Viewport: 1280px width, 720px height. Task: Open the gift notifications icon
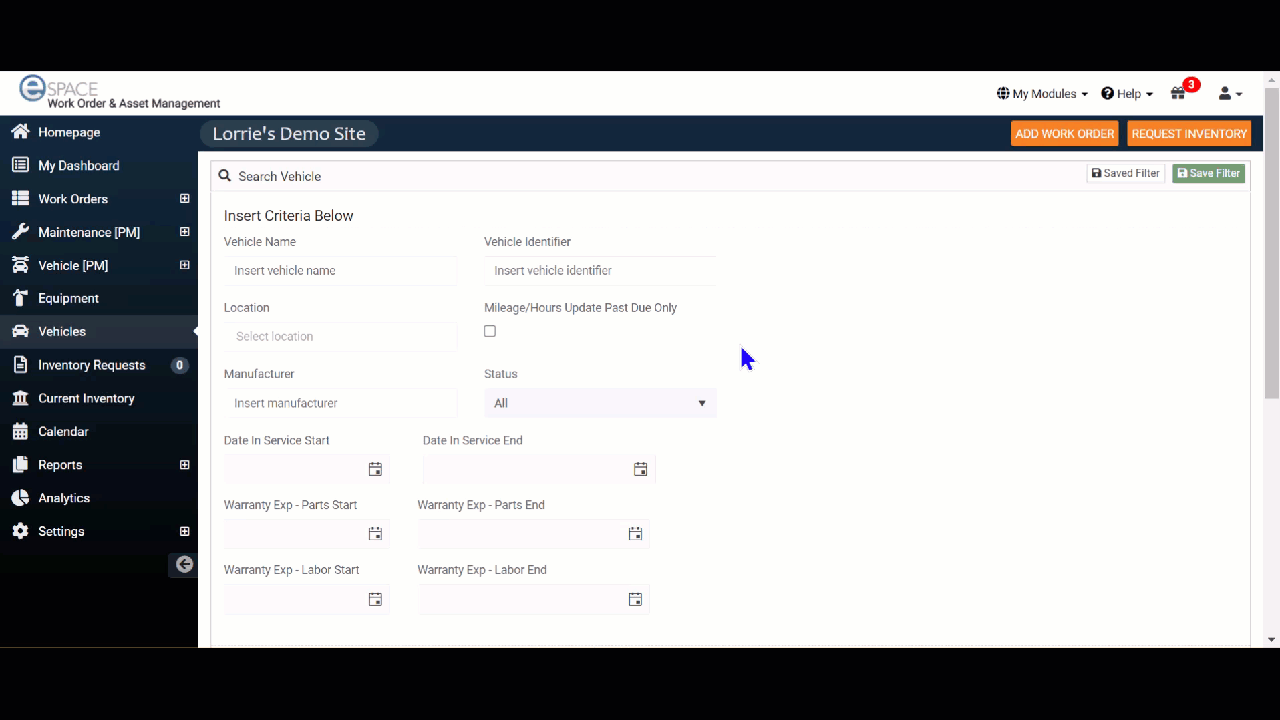point(1178,93)
